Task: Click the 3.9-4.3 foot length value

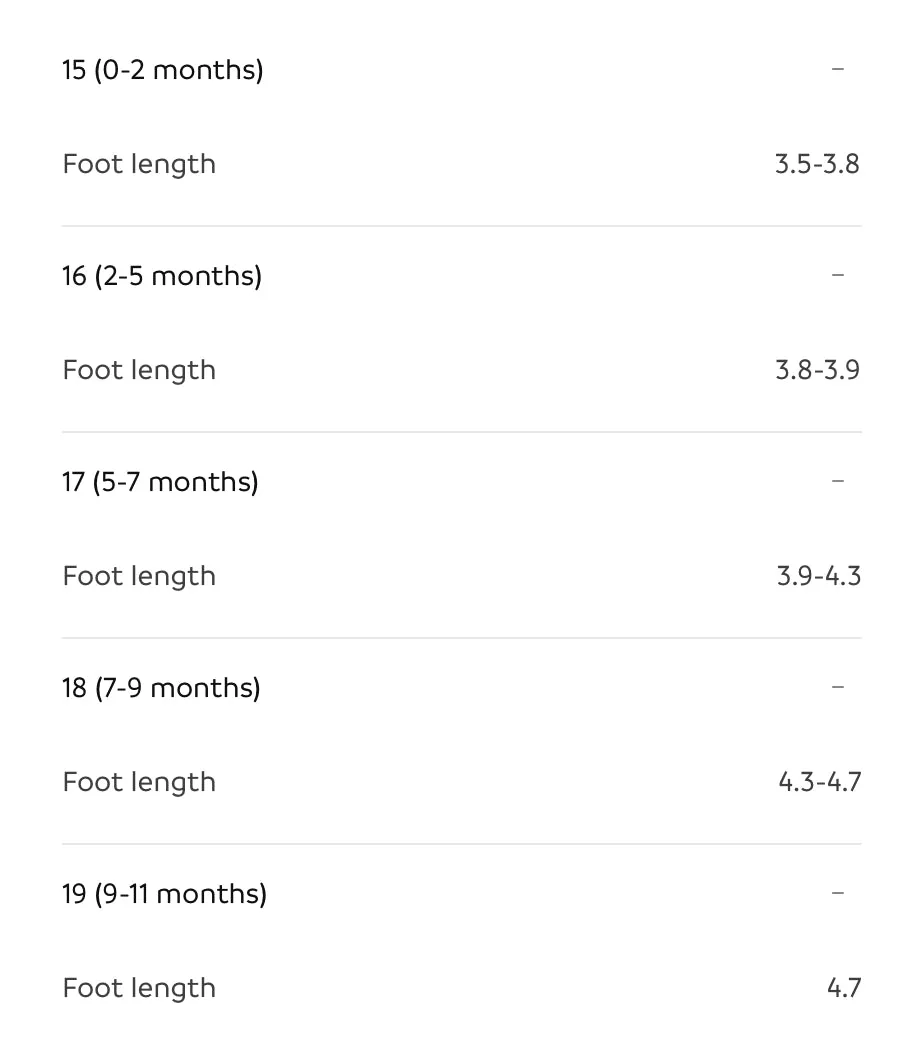Action: (x=819, y=576)
